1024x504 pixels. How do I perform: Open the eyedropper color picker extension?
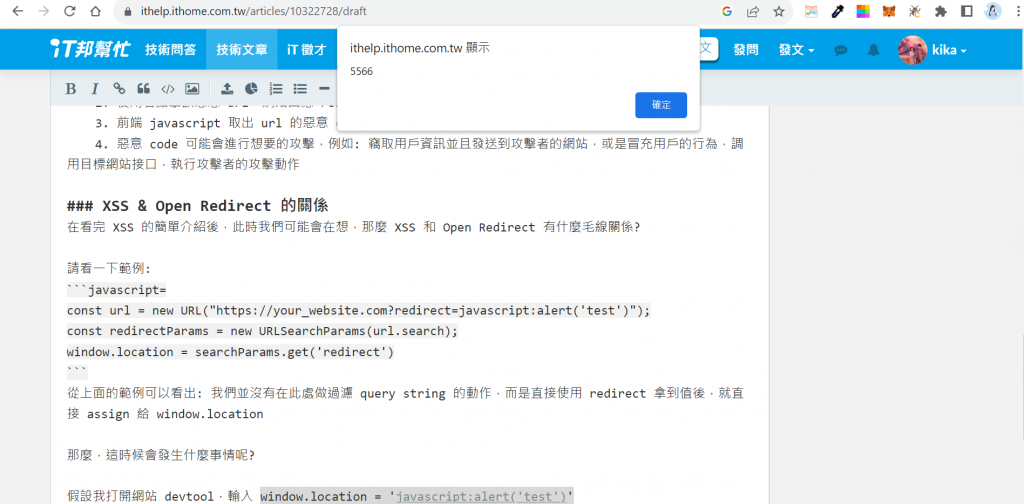point(837,11)
